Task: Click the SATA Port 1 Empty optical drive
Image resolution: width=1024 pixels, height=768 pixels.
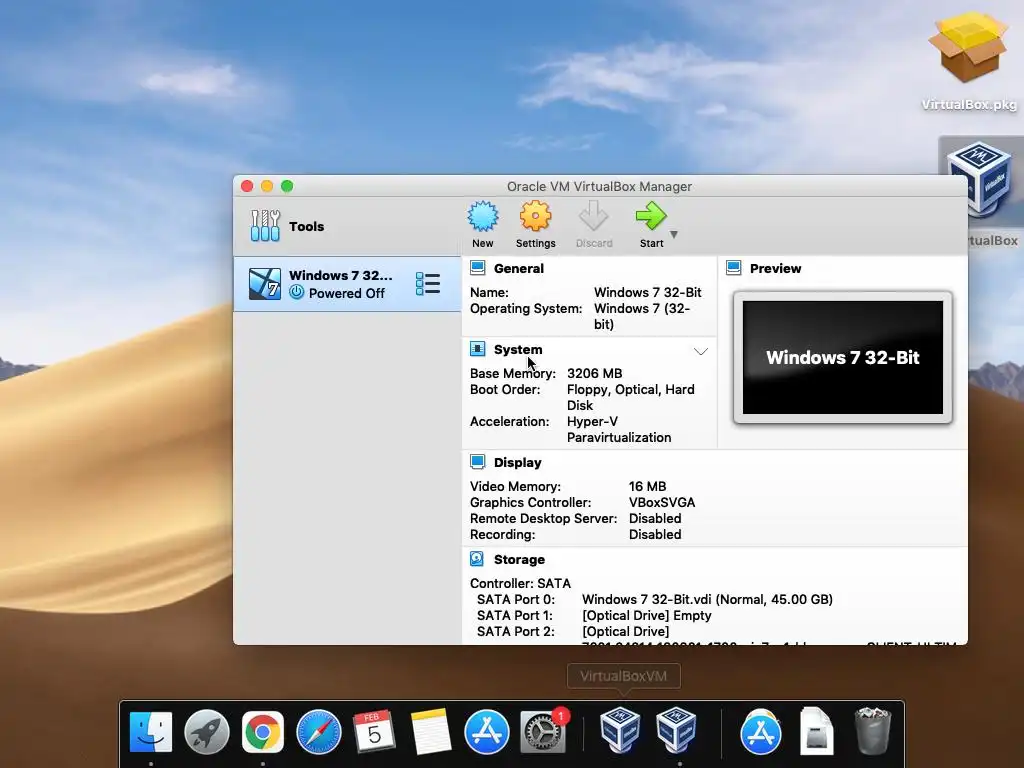Action: click(647, 616)
